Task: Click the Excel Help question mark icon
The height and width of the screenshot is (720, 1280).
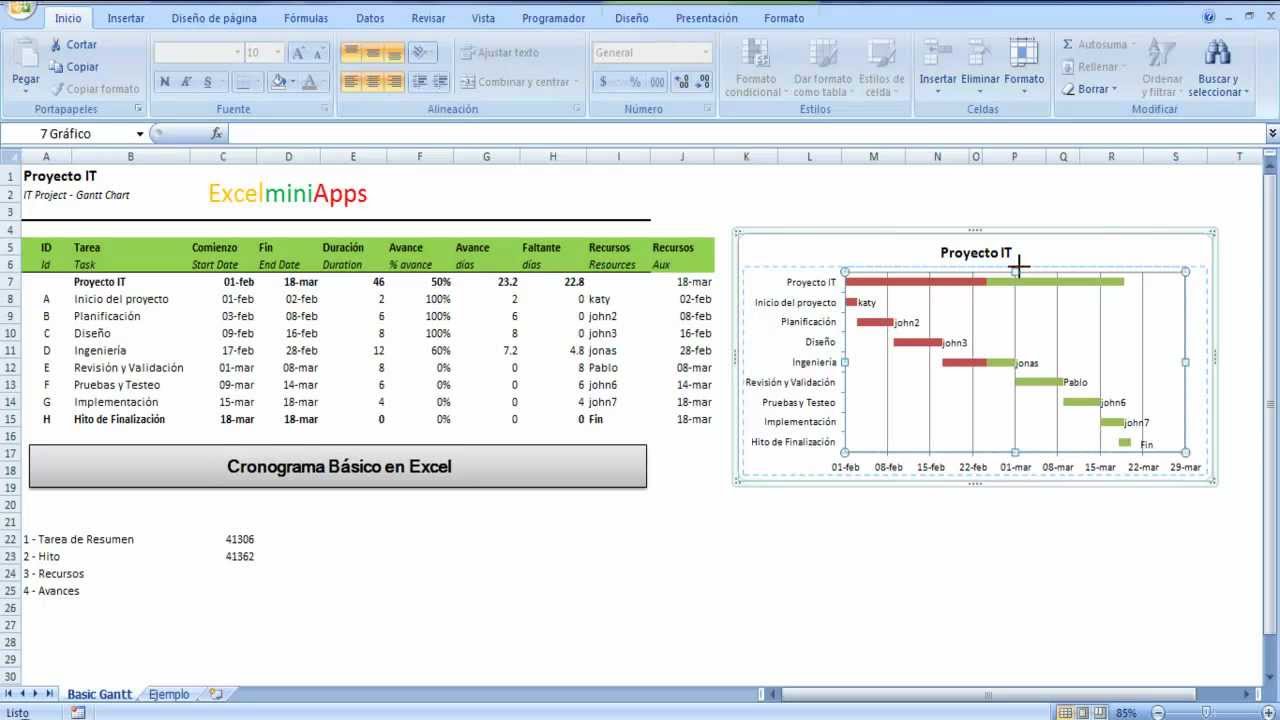Action: tap(1210, 17)
